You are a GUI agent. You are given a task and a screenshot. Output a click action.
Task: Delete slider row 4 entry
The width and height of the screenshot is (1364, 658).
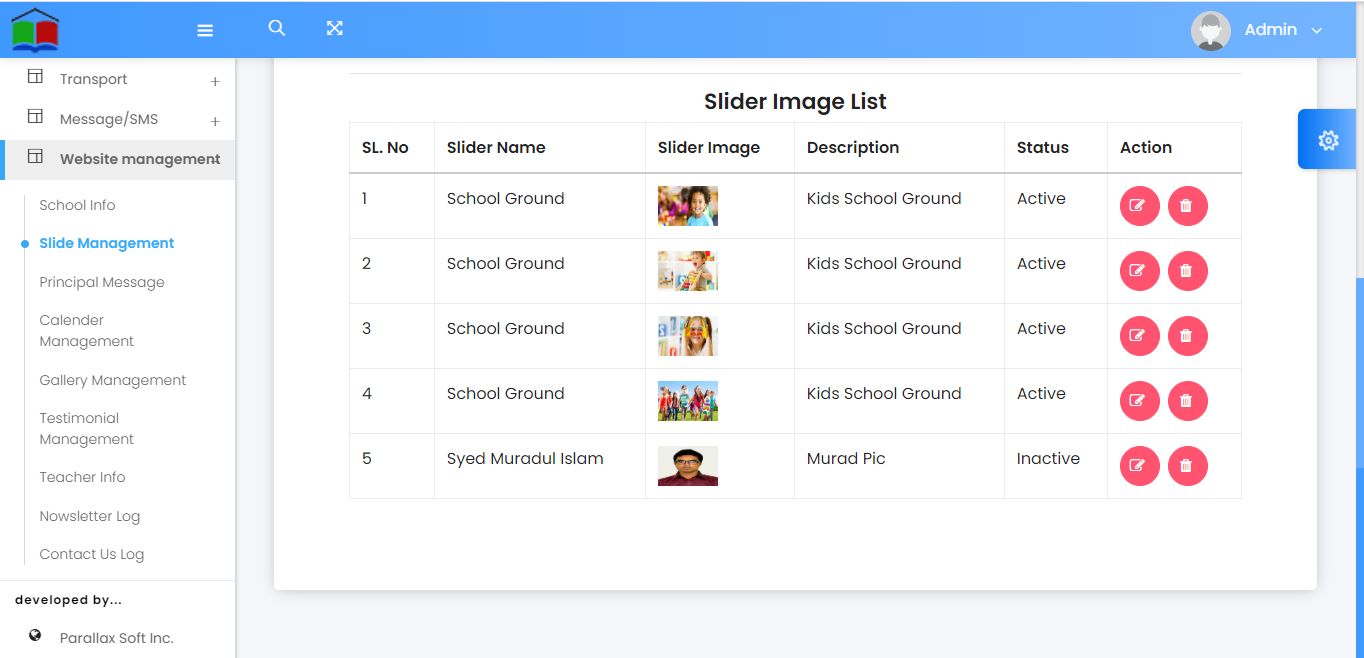point(1187,401)
